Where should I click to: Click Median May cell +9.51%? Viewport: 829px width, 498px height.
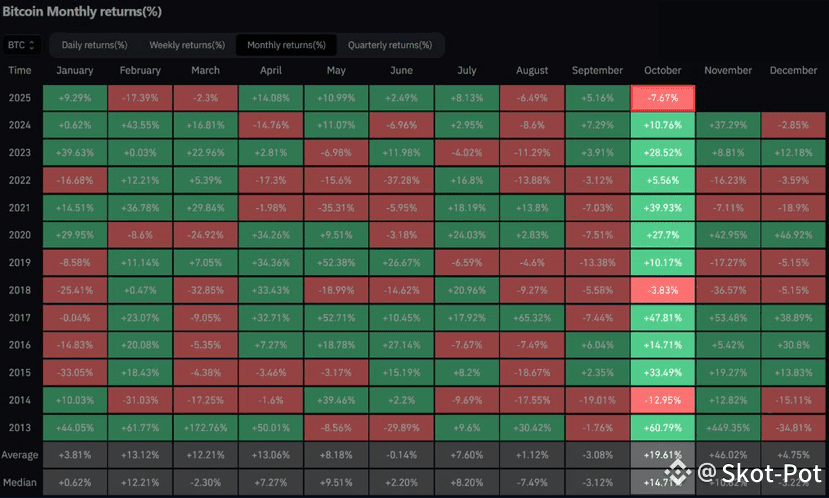pos(336,483)
